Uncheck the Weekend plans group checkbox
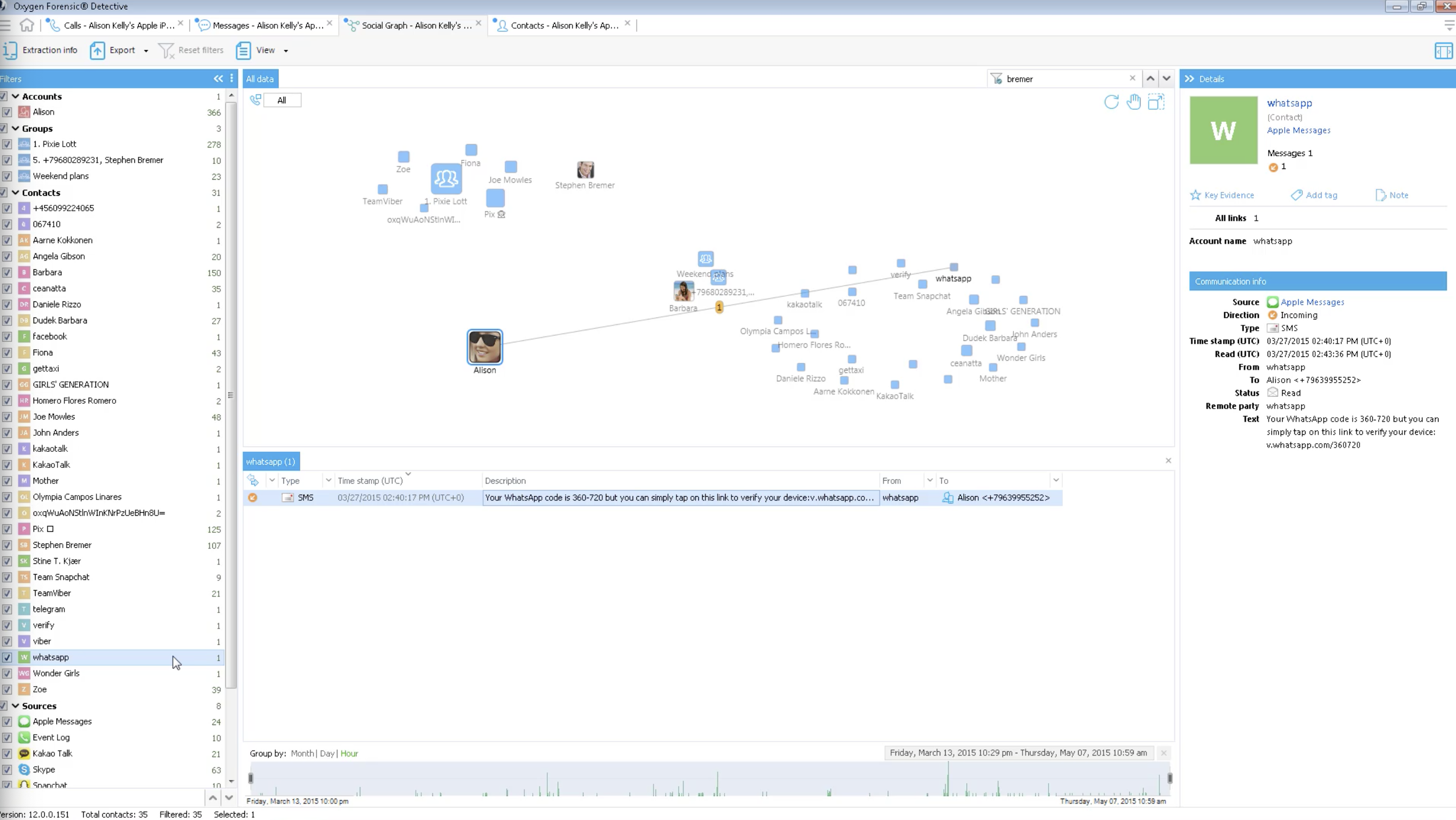This screenshot has height=820, width=1456. point(7,176)
